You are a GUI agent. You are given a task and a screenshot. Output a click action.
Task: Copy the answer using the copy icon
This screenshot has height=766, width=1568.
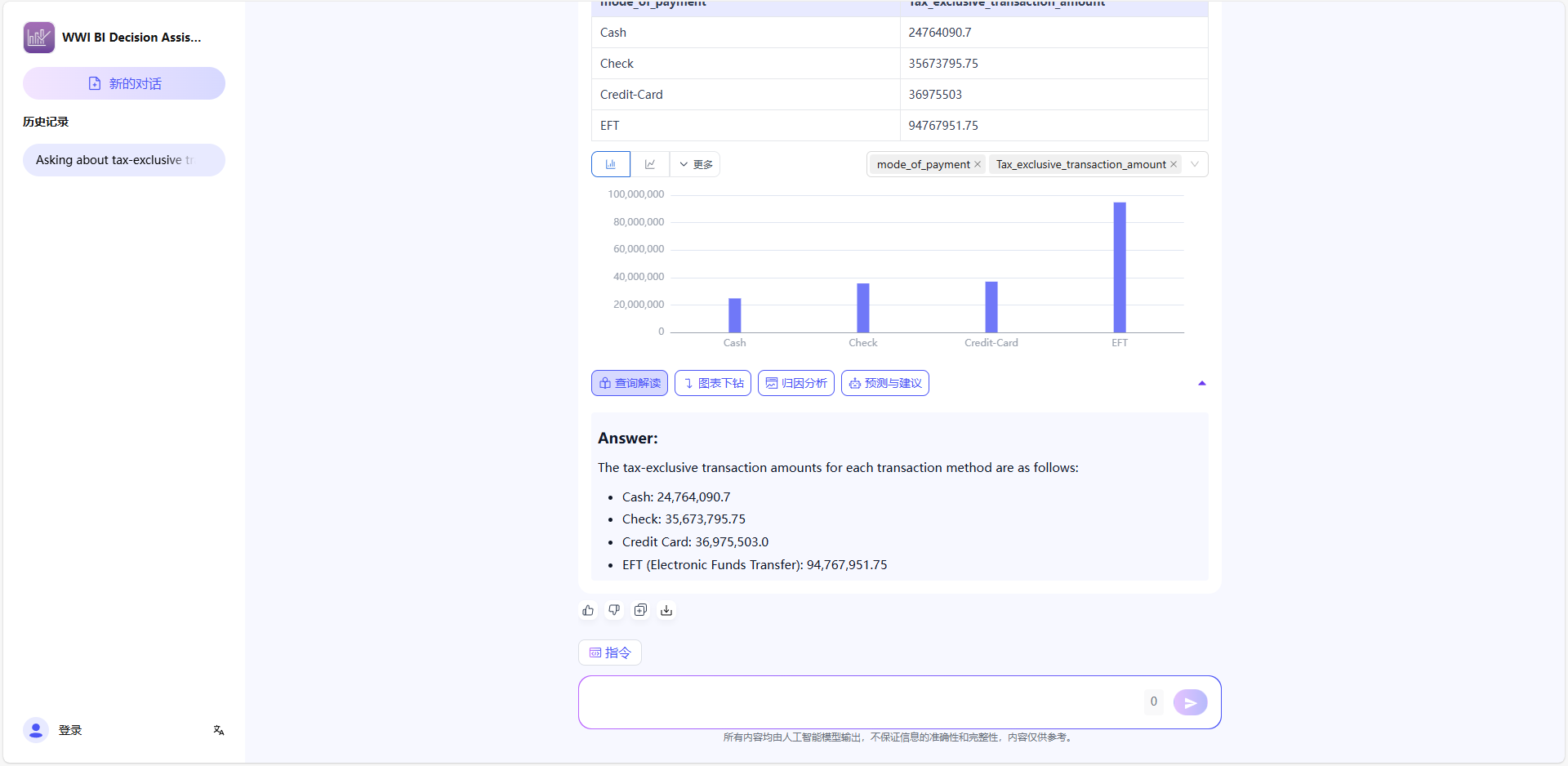pos(640,610)
